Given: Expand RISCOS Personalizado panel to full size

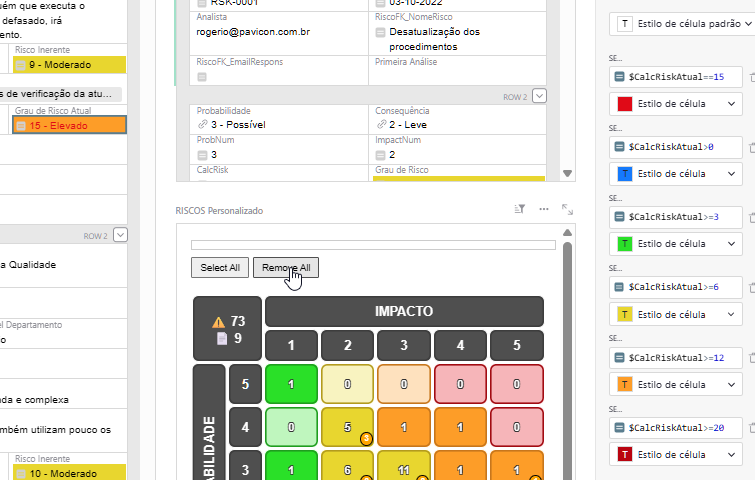Looking at the screenshot, I should (567, 209).
